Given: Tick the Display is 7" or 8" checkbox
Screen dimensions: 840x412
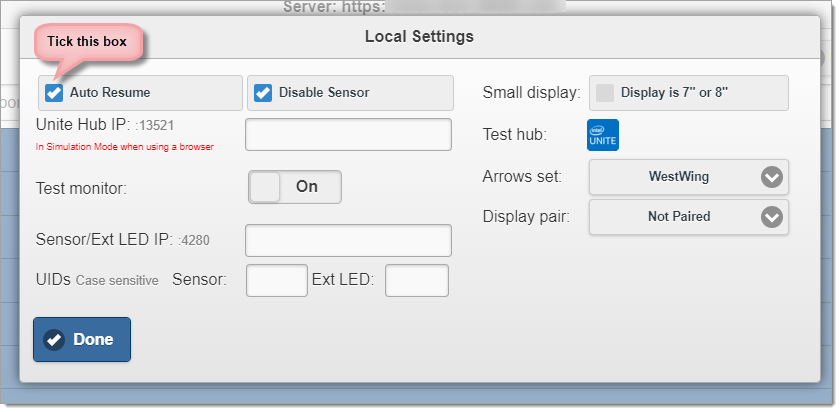Looking at the screenshot, I should coord(605,93).
